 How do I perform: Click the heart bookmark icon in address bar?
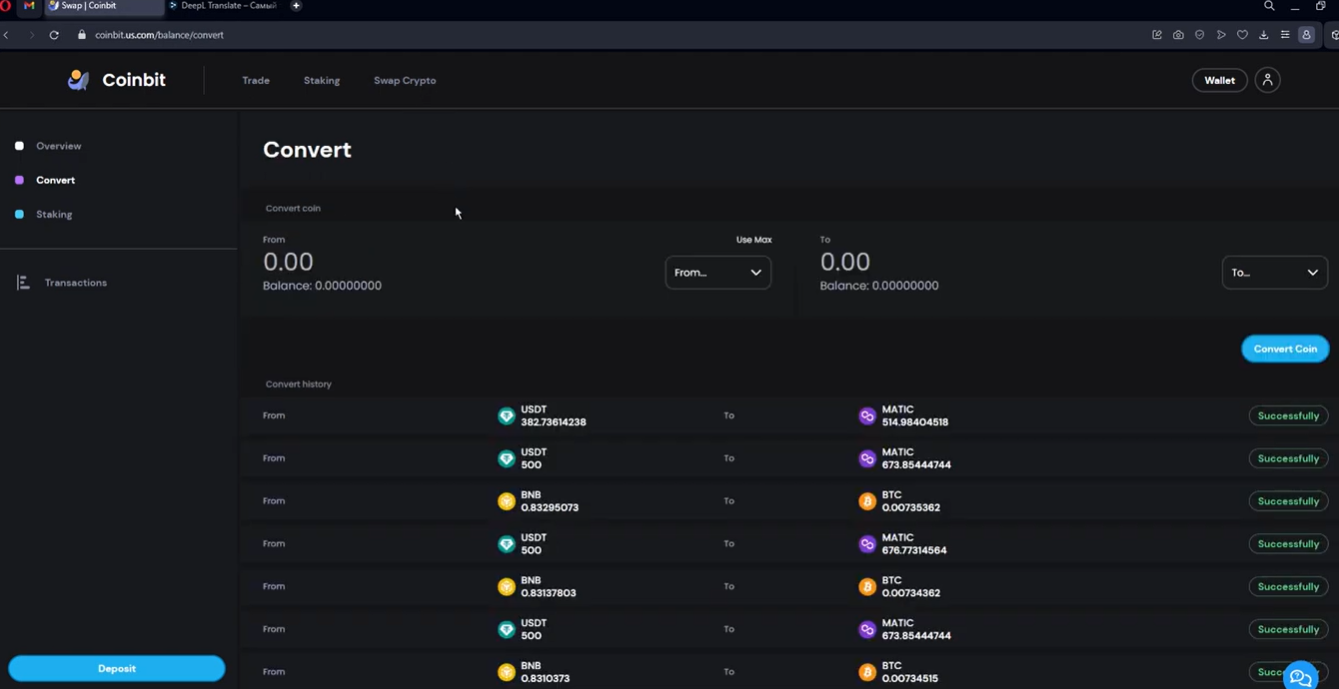click(1242, 35)
